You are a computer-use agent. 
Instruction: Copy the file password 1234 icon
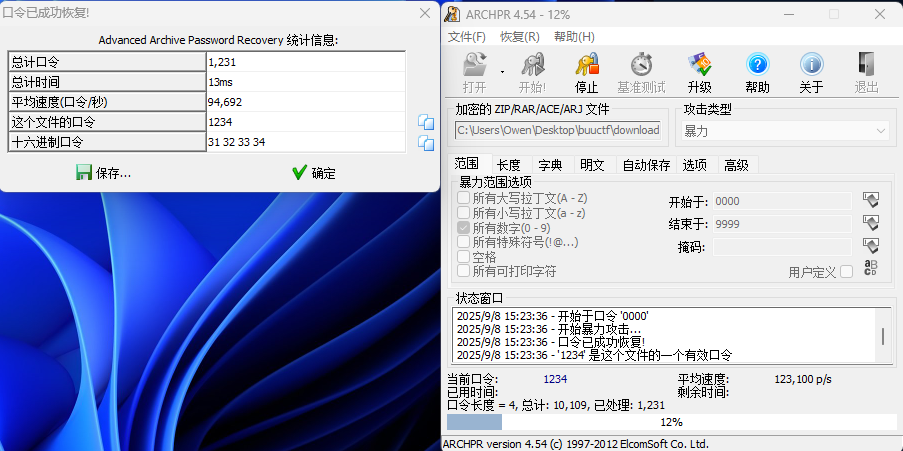coord(426,122)
